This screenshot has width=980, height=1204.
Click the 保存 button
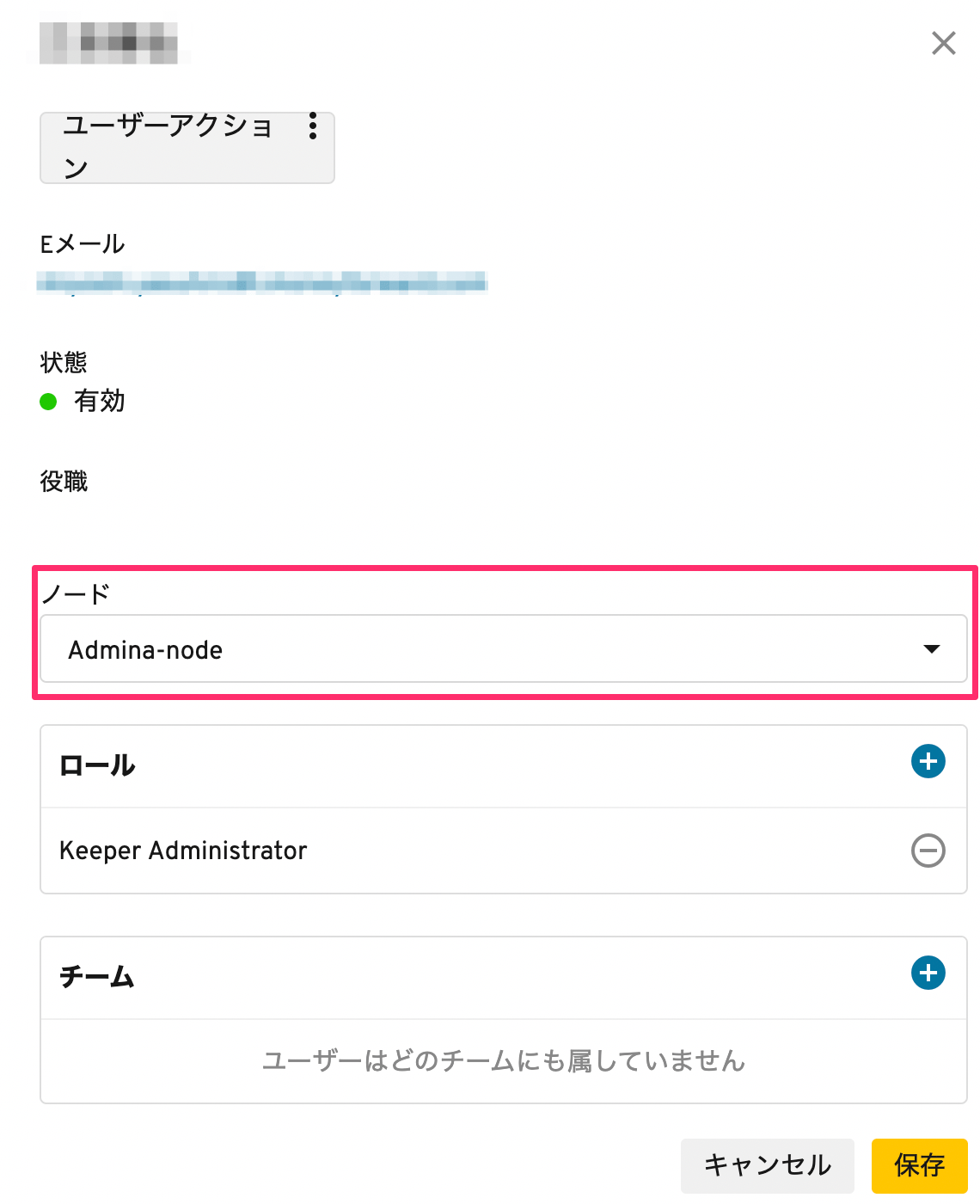(x=920, y=1165)
